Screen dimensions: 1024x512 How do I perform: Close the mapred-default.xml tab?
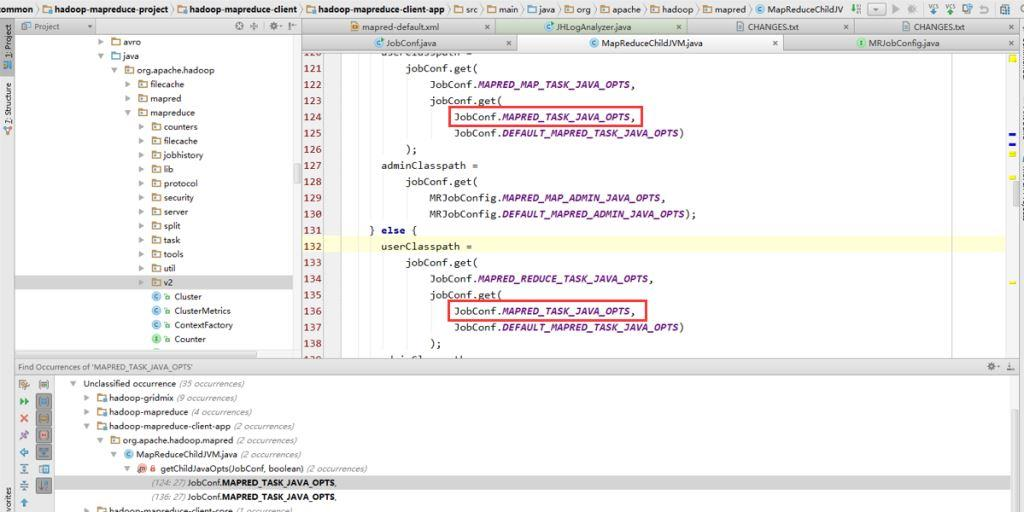pos(487,27)
